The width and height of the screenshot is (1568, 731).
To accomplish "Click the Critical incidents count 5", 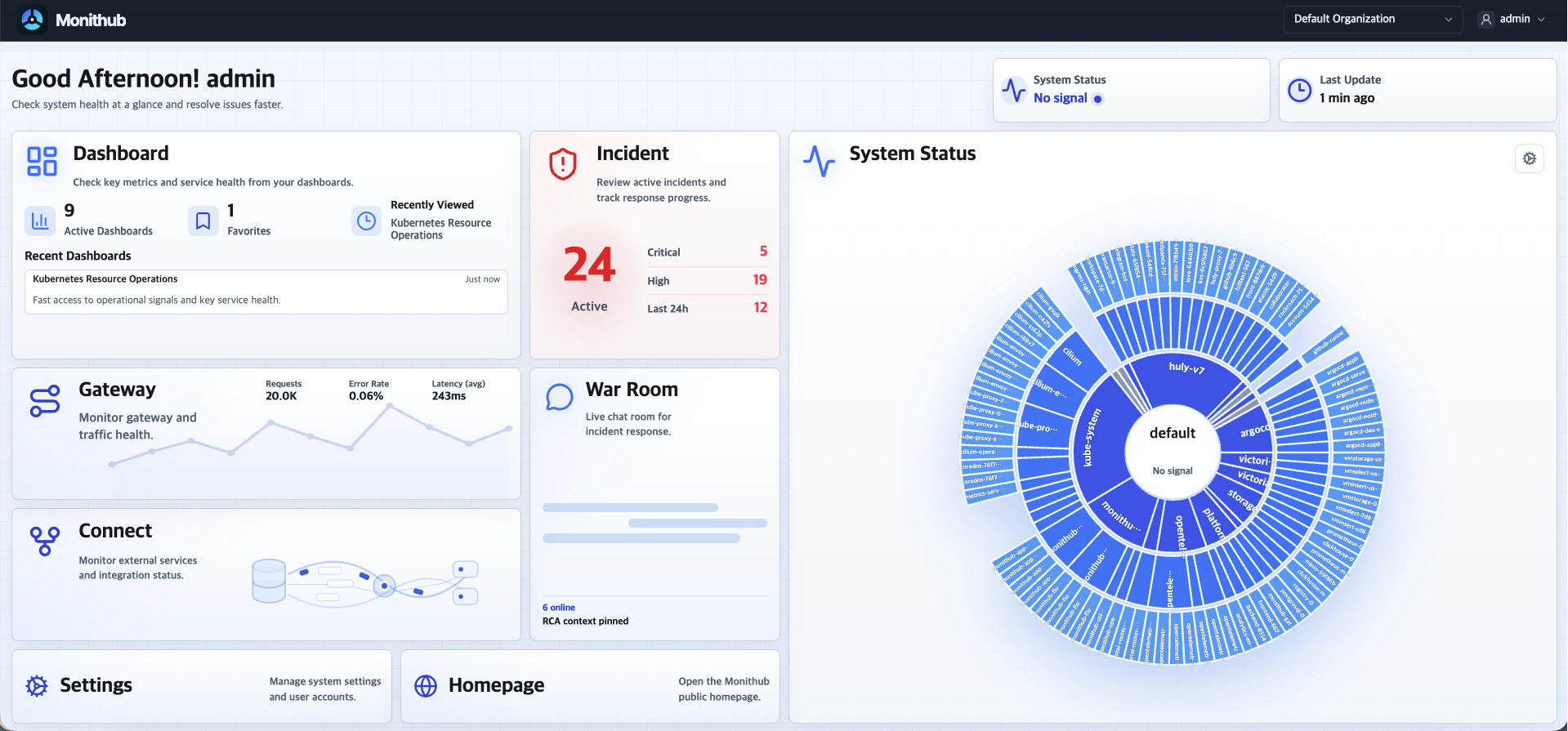I will [763, 252].
